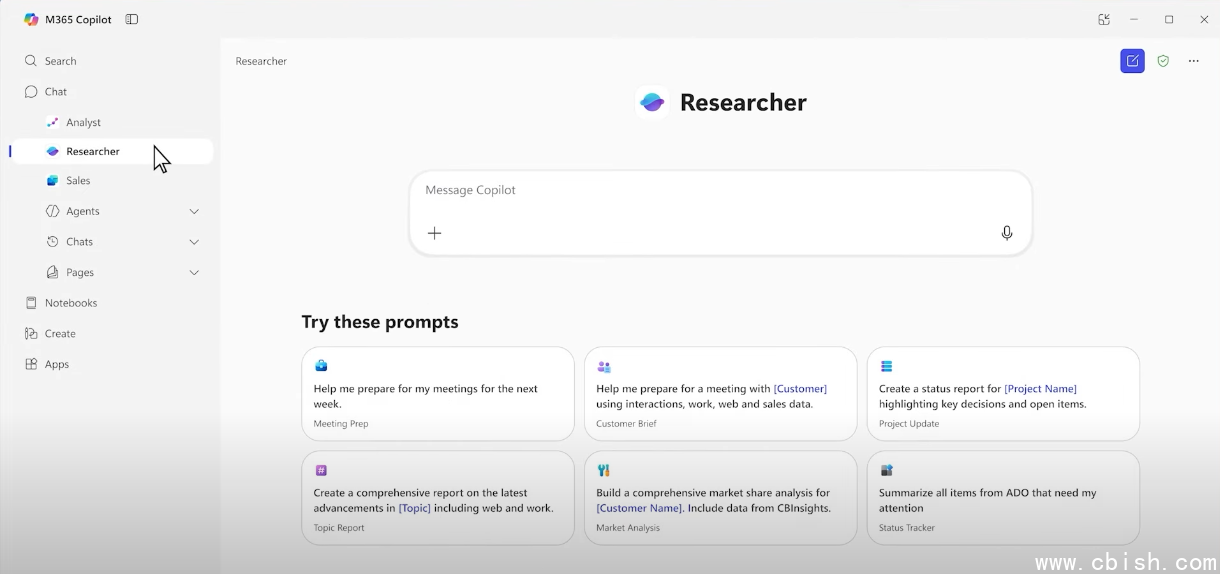The height and width of the screenshot is (574, 1220).
Task: Click the Status Tracker prompt card
Action: pos(1003,498)
